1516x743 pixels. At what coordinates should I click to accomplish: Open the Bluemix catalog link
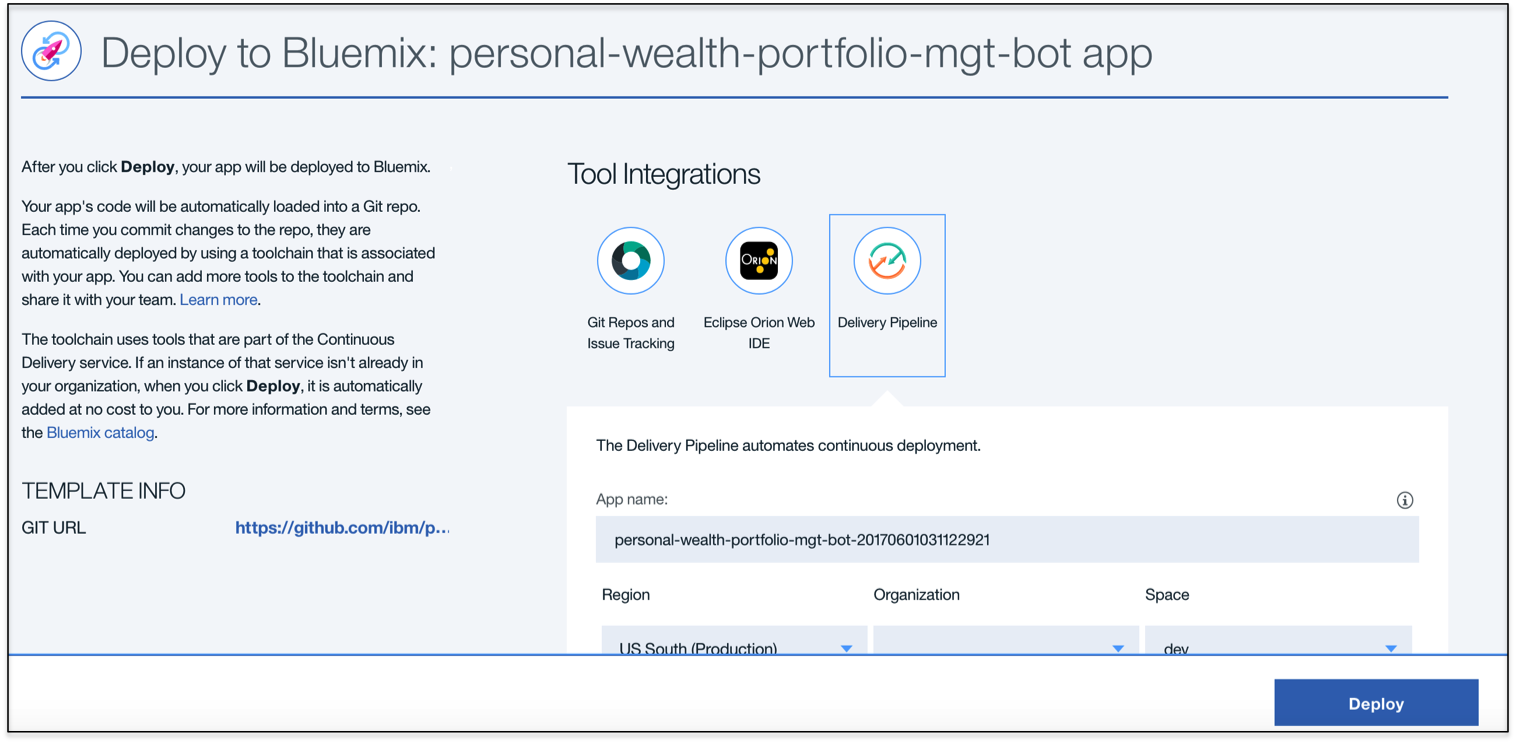click(x=100, y=433)
